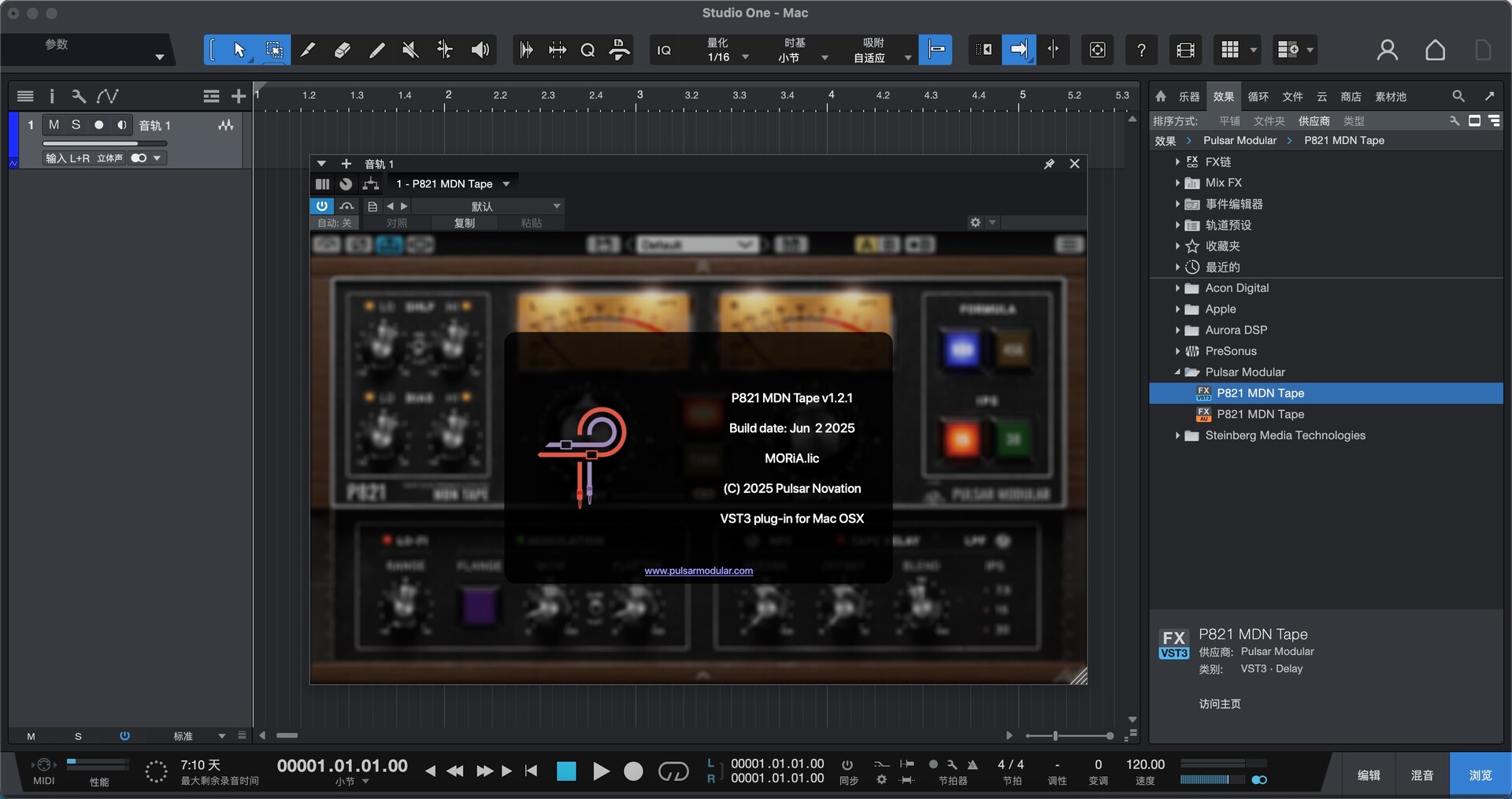Viewport: 1512px width, 799px height.
Task: Open the www.pulsarmodular.com link
Action: tap(699, 571)
